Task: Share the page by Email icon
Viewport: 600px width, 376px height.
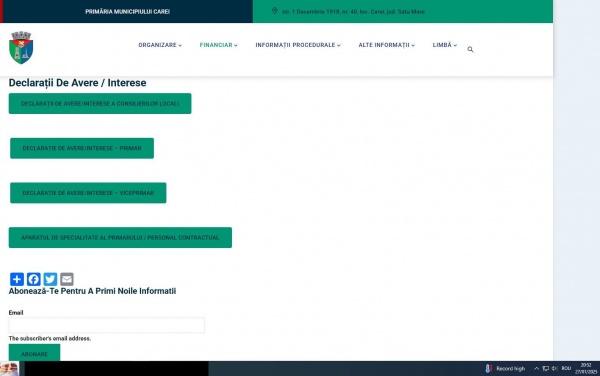Action: (67, 279)
